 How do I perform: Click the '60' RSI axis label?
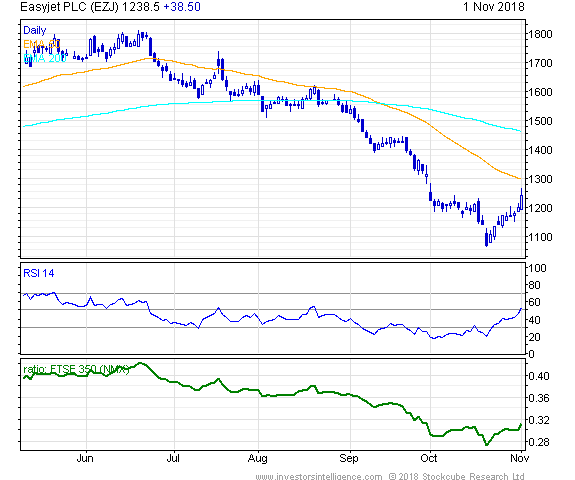[x=534, y=303]
